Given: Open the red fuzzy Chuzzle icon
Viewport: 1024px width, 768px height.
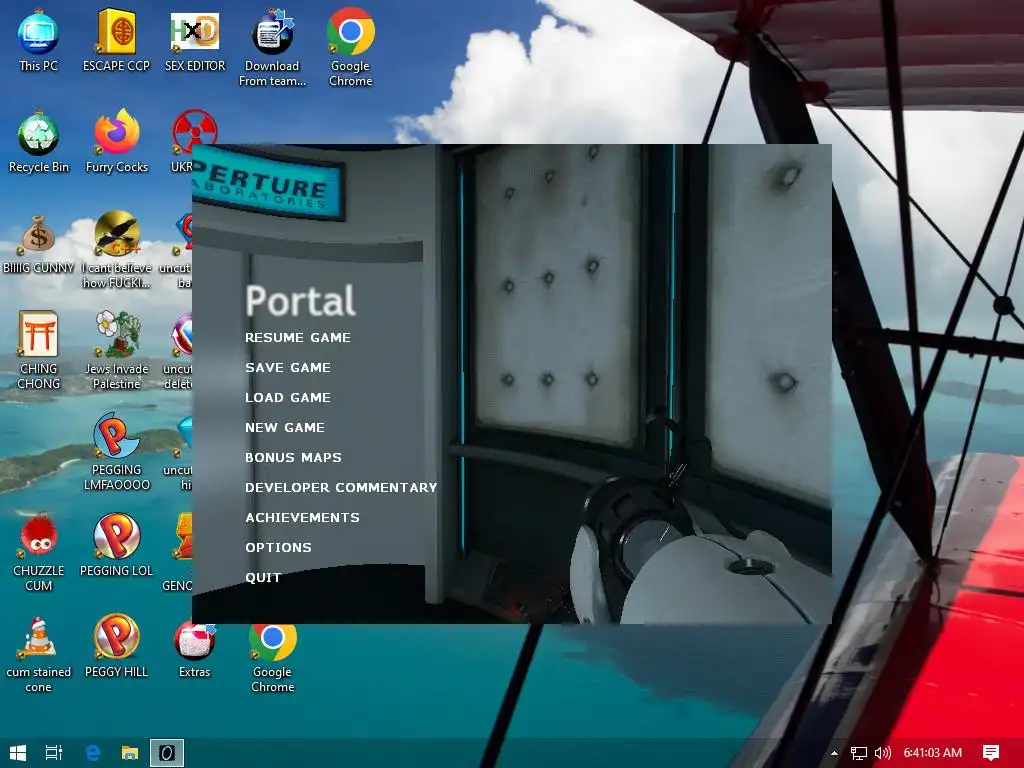Looking at the screenshot, I should [39, 552].
